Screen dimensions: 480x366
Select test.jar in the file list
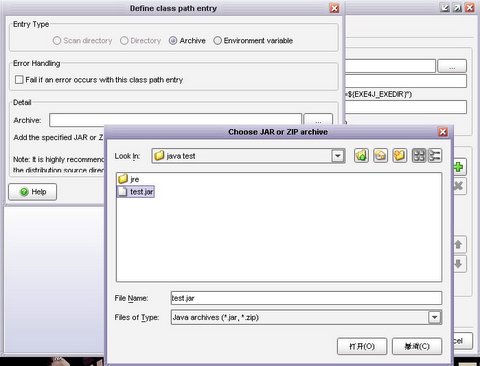[136, 192]
